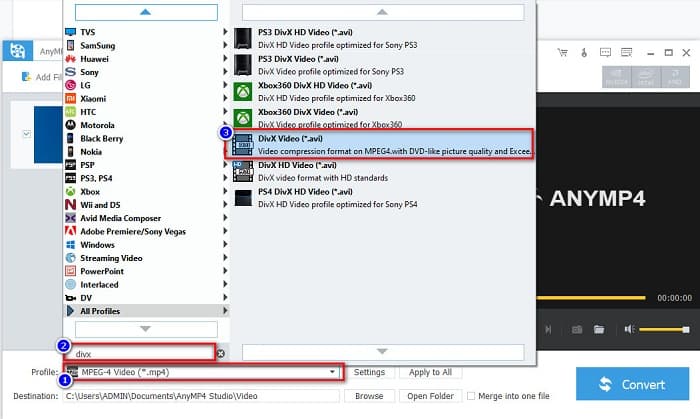Open the snapshot folder icon
The image size is (700, 419).
(x=599, y=329)
